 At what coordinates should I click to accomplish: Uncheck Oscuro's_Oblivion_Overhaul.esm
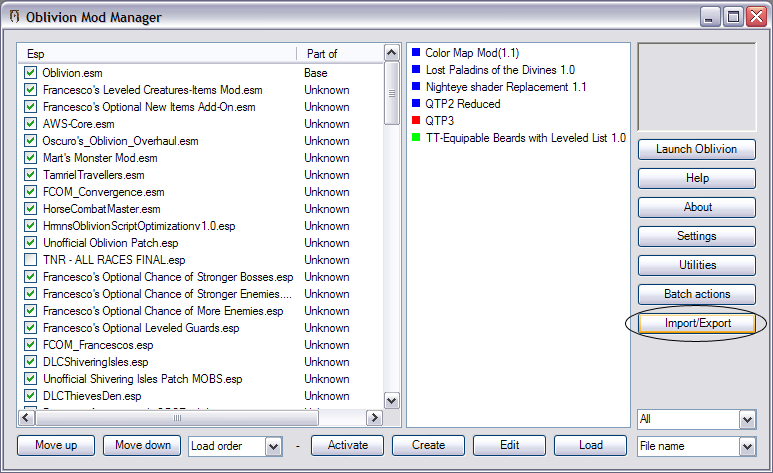(31, 141)
